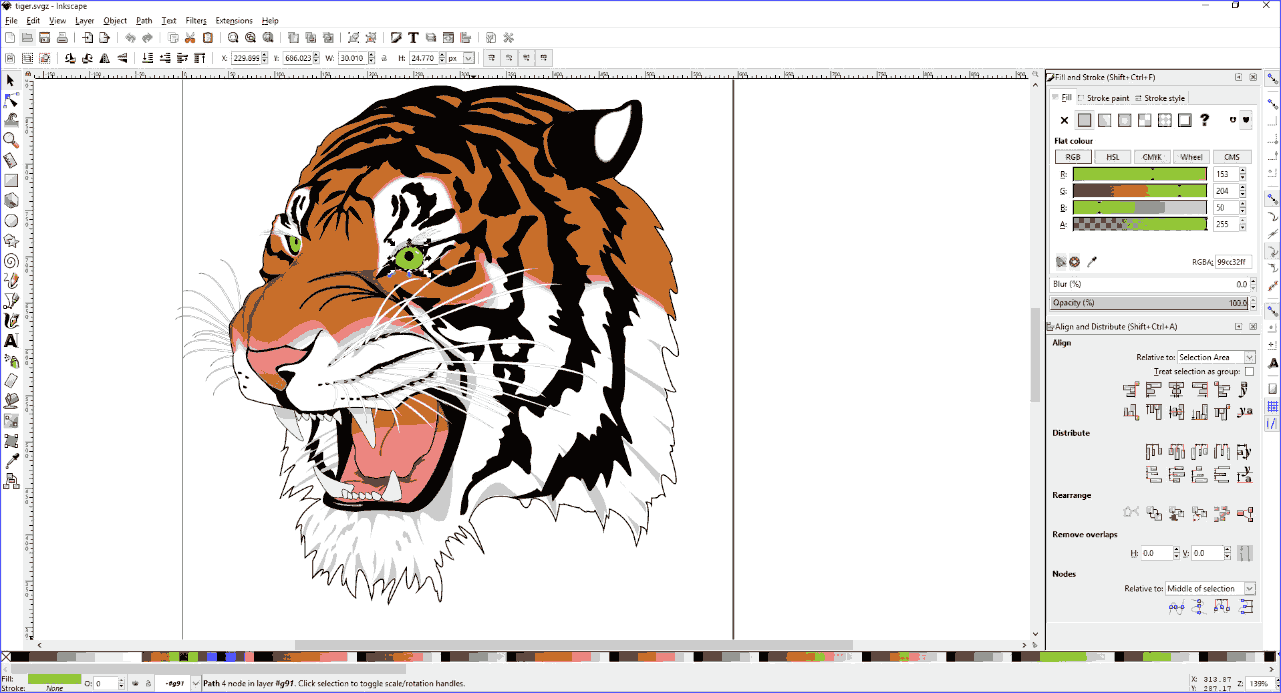This screenshot has width=1281, height=693.
Task: Select the Zoom magnifier tool
Action: point(11,140)
